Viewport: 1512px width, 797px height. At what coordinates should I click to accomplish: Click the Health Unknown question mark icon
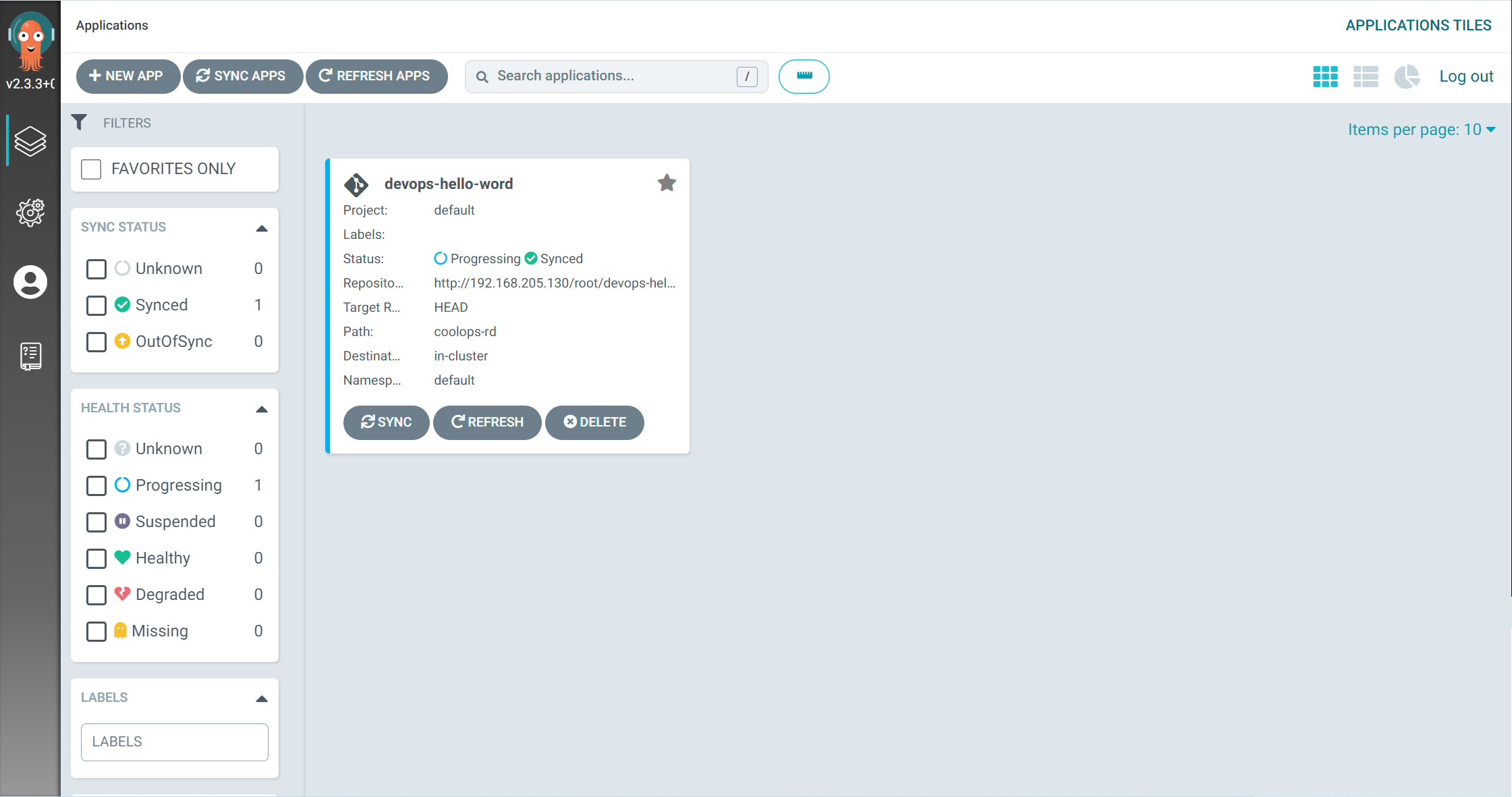[122, 448]
